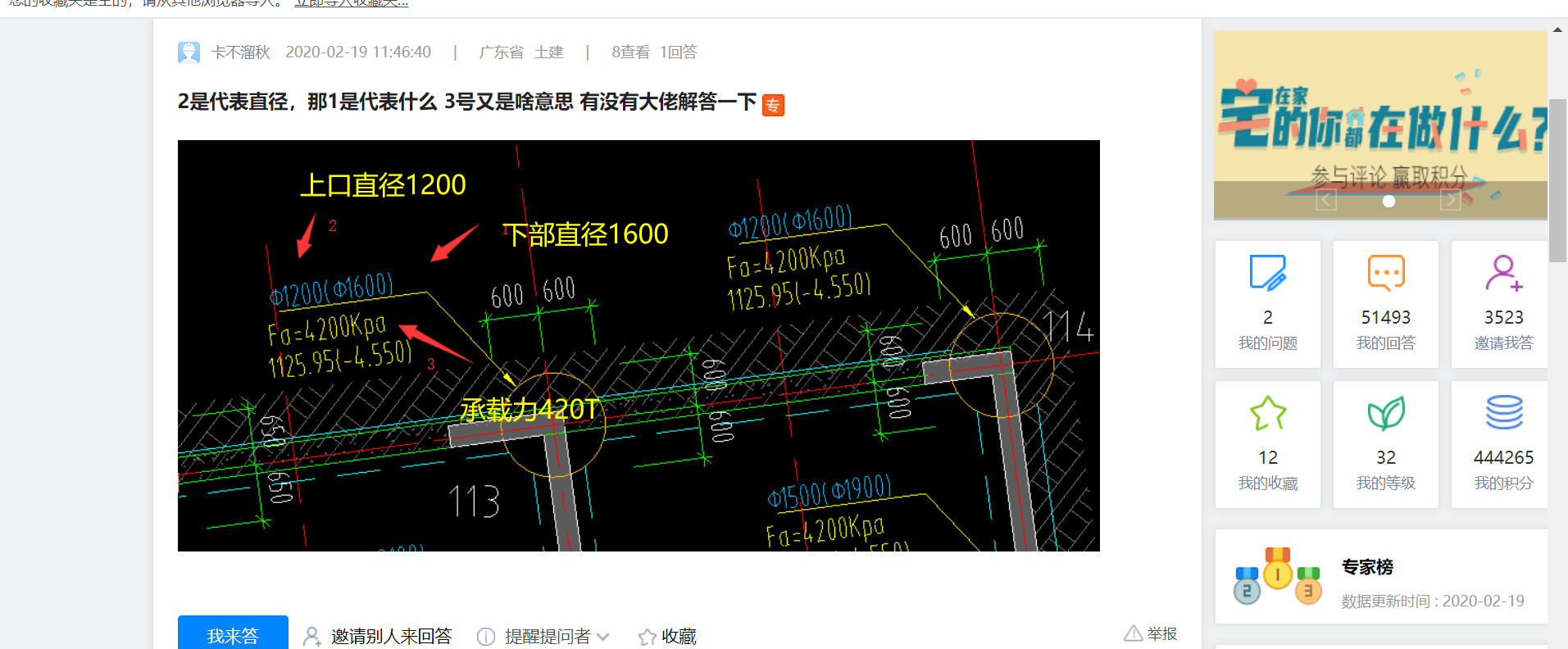Click the 土建 category tag
The image size is (1568, 649).
click(x=549, y=52)
